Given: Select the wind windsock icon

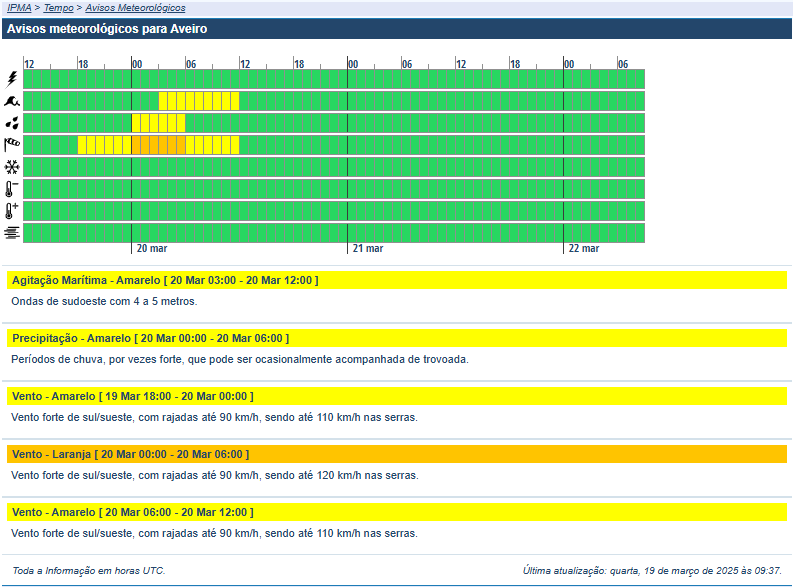Looking at the screenshot, I should click(x=12, y=145).
